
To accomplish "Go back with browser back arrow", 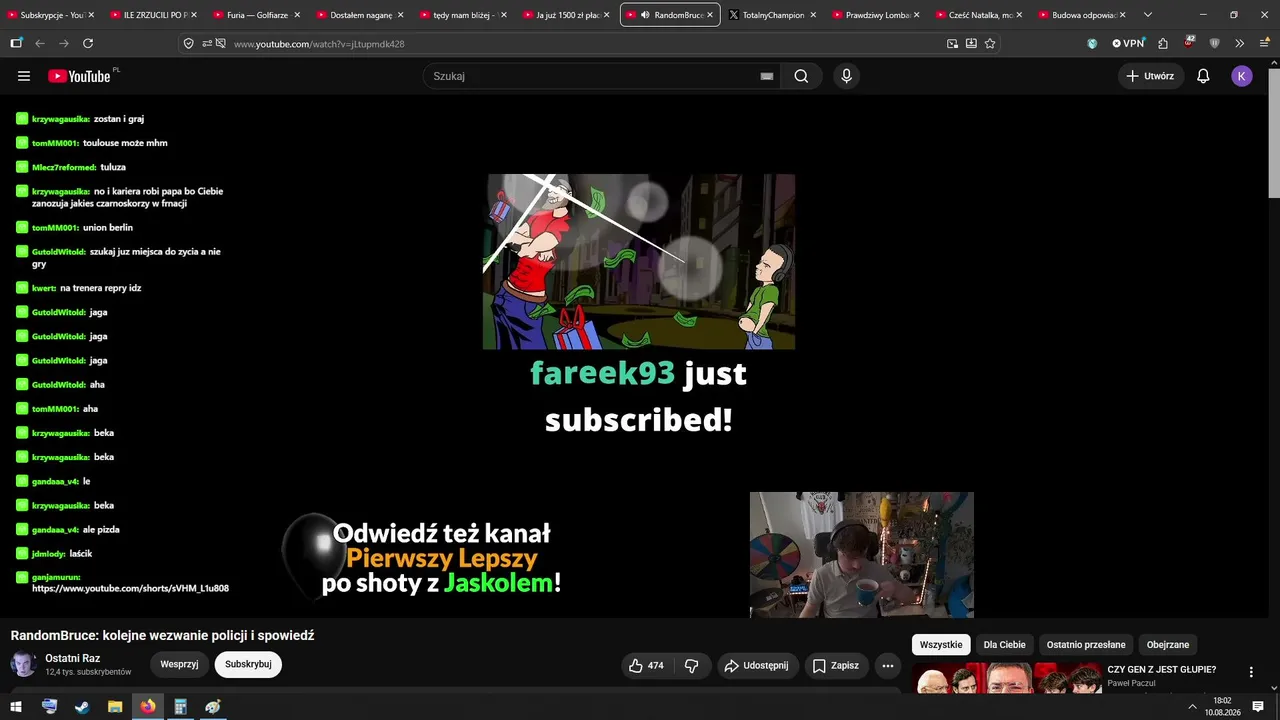I will [x=40, y=44].
